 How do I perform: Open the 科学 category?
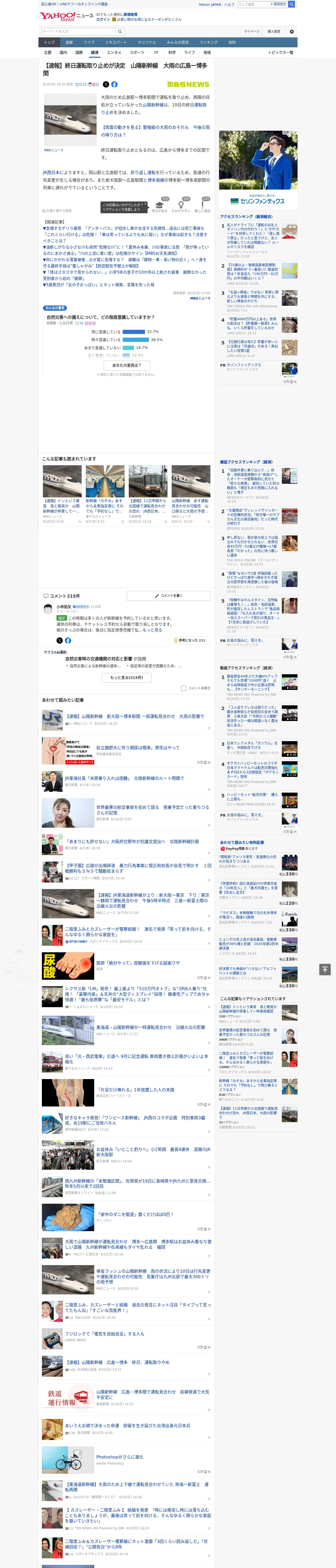(x=172, y=53)
